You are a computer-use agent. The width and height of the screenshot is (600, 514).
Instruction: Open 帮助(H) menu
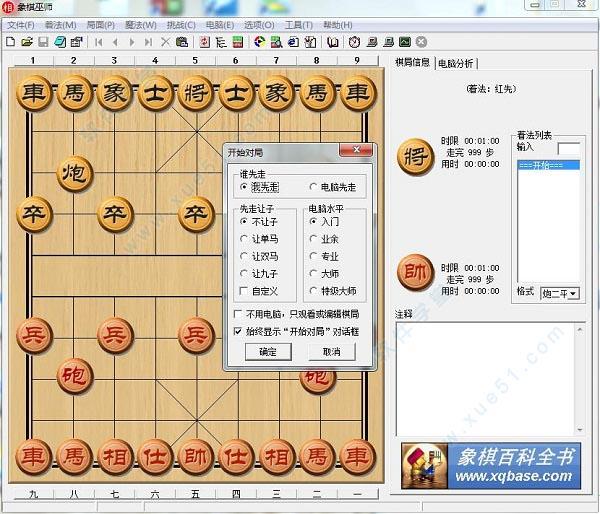[338, 25]
